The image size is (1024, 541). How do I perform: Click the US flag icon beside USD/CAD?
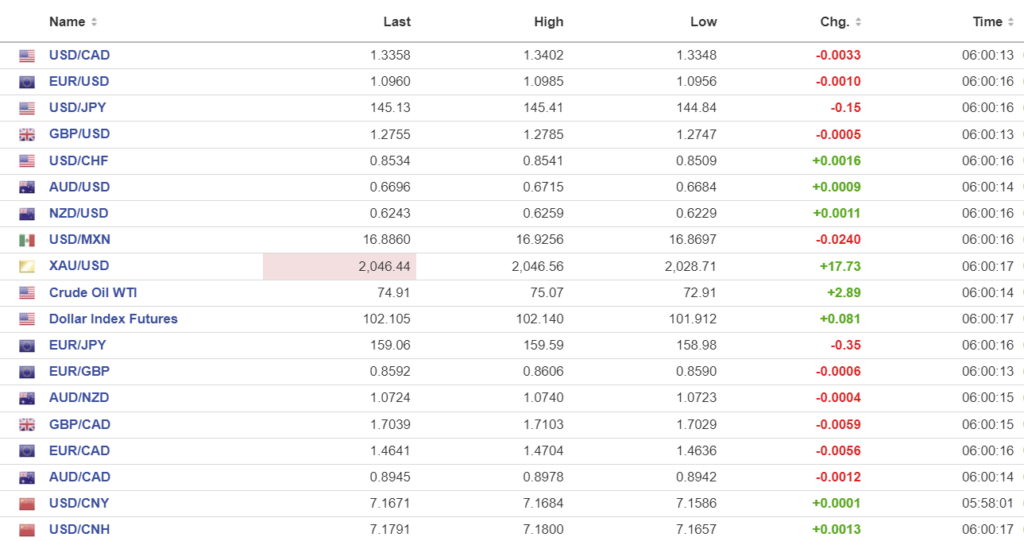click(27, 56)
